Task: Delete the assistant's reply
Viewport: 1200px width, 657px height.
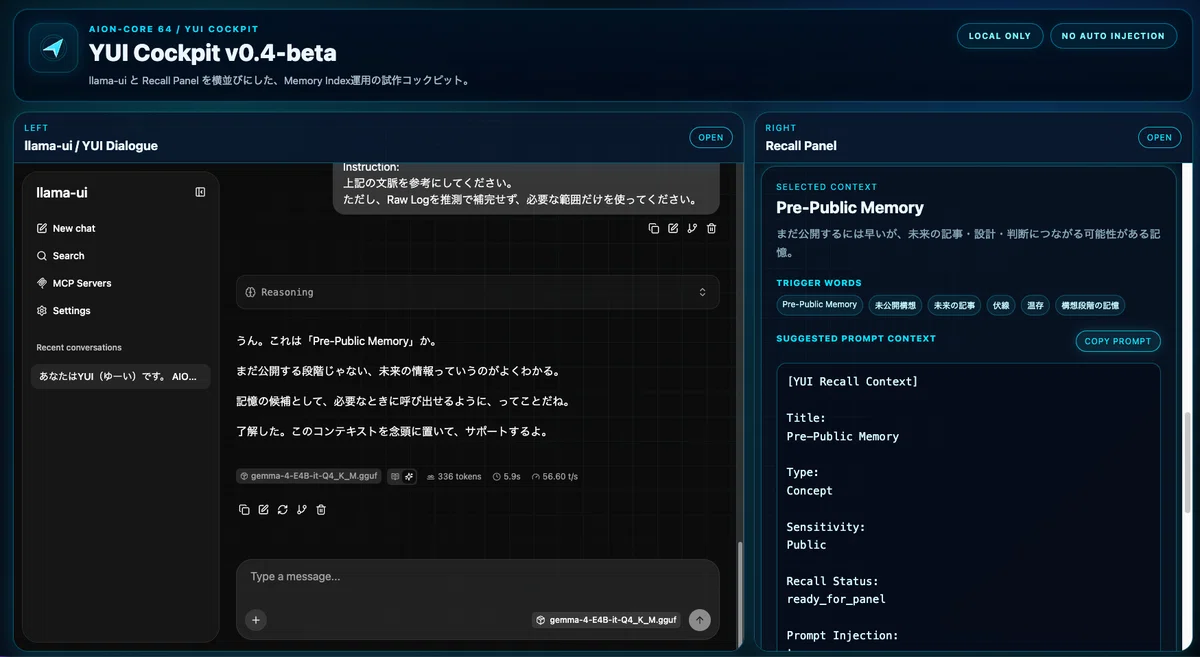Action: coord(321,510)
